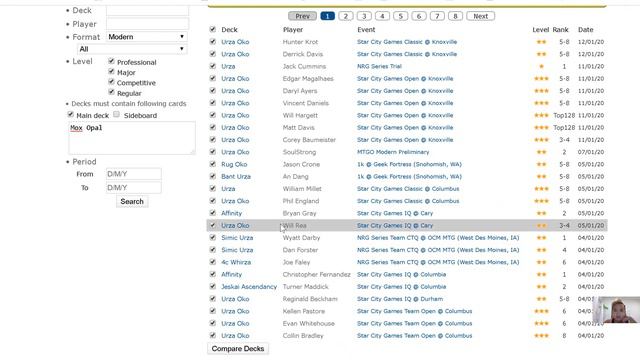640x360 pixels.
Task: Uncheck the Competitive level checkbox
Action: click(111, 82)
